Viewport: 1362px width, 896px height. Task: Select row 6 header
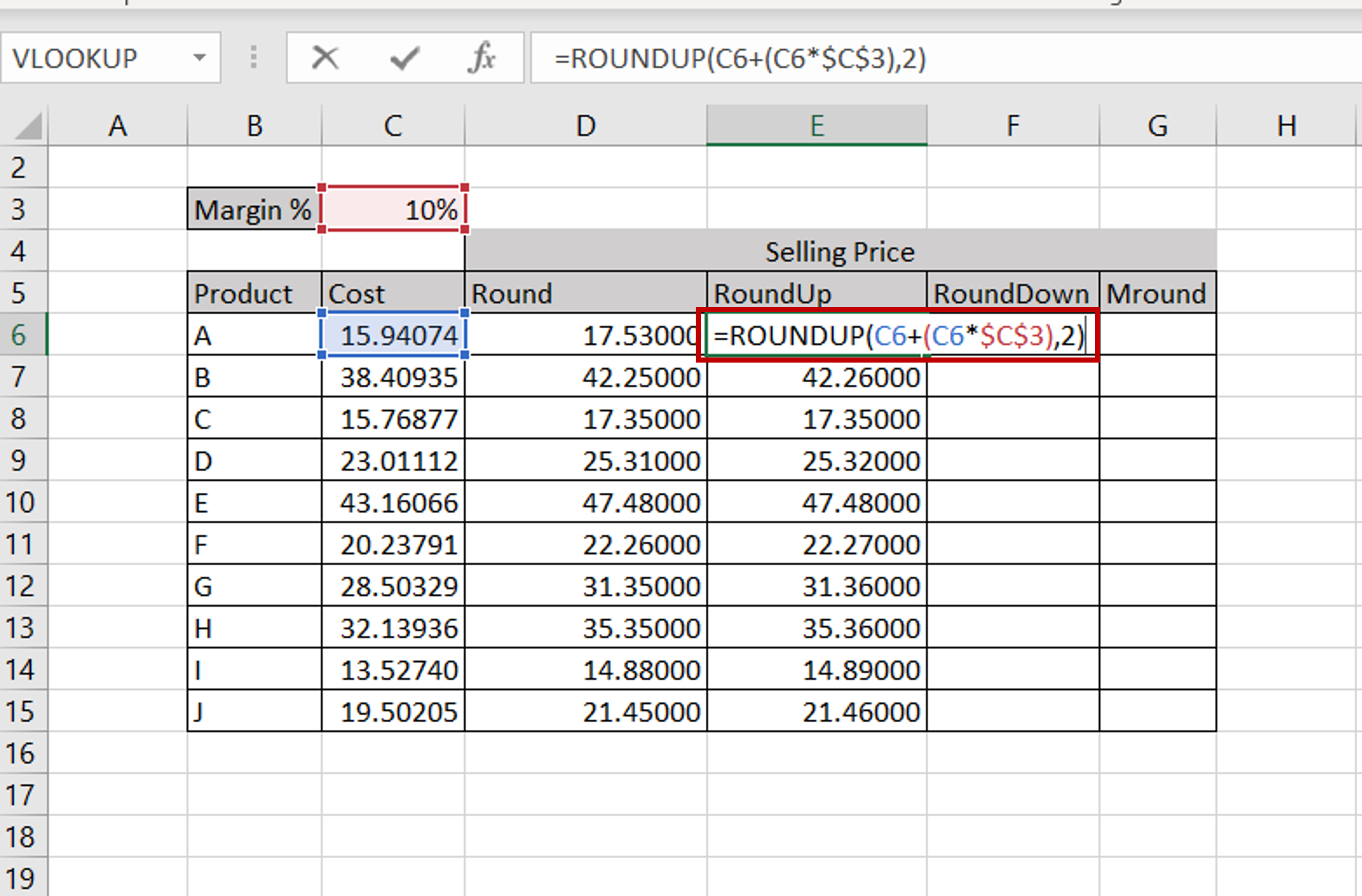[x=23, y=334]
